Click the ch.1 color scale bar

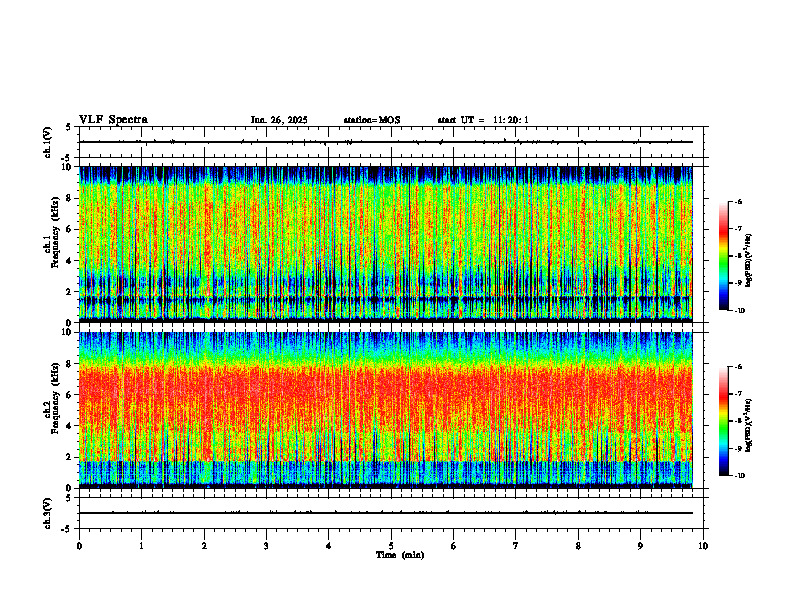point(723,256)
